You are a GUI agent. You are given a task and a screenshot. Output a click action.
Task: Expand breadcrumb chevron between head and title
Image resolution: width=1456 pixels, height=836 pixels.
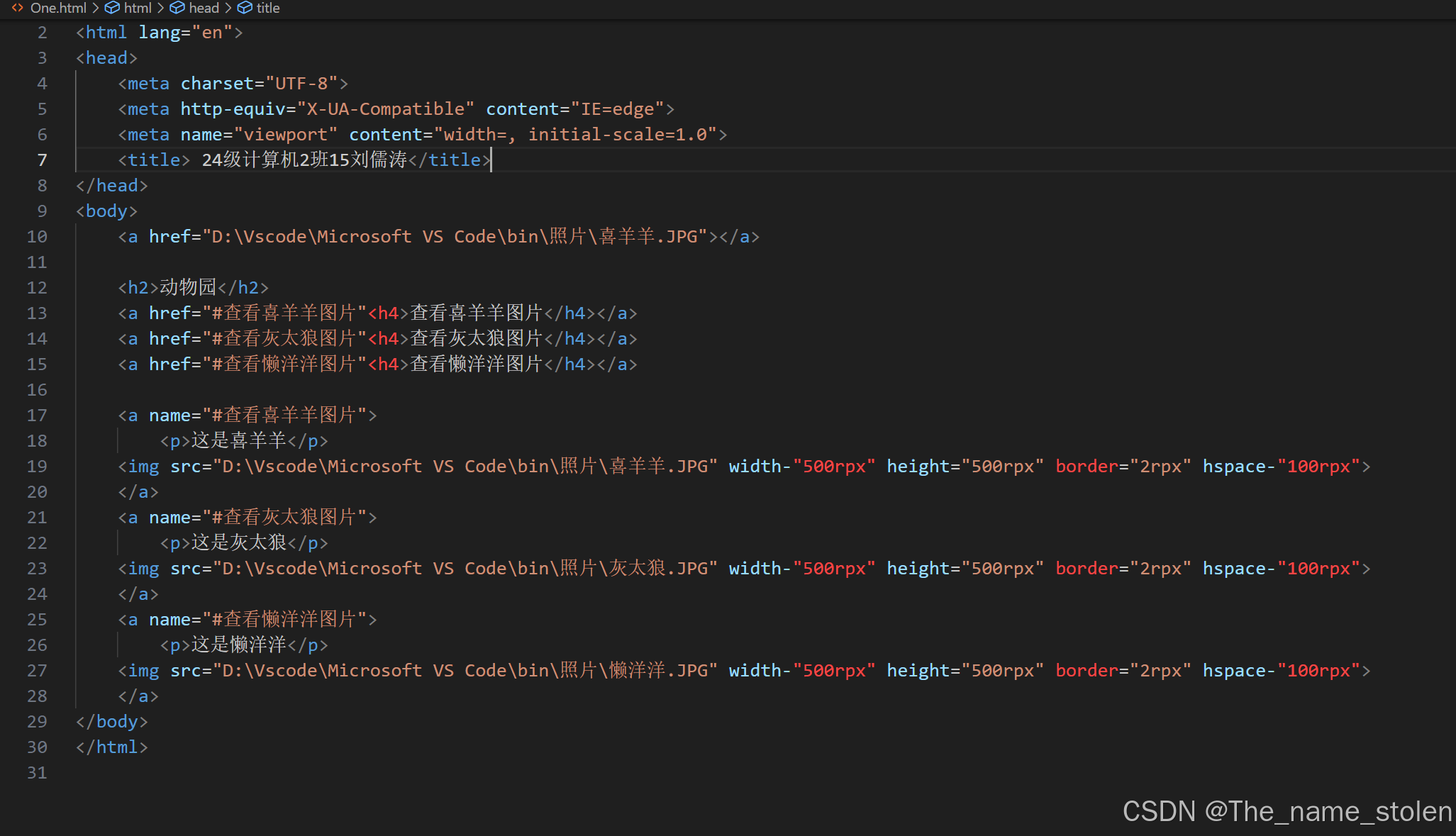point(228,8)
